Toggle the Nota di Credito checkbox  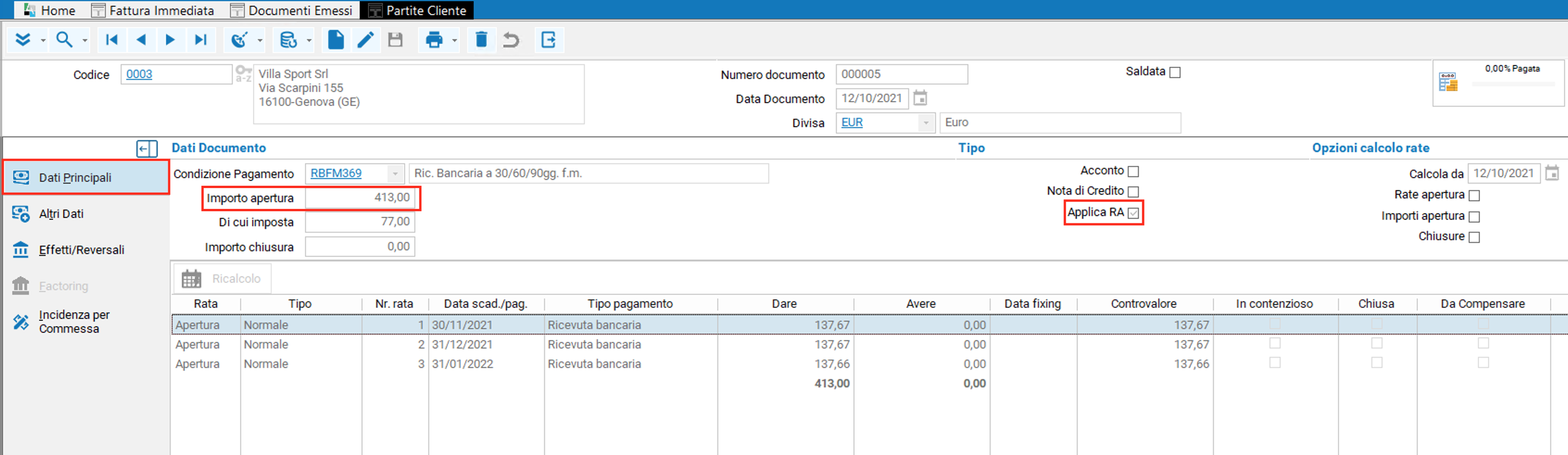click(1133, 192)
